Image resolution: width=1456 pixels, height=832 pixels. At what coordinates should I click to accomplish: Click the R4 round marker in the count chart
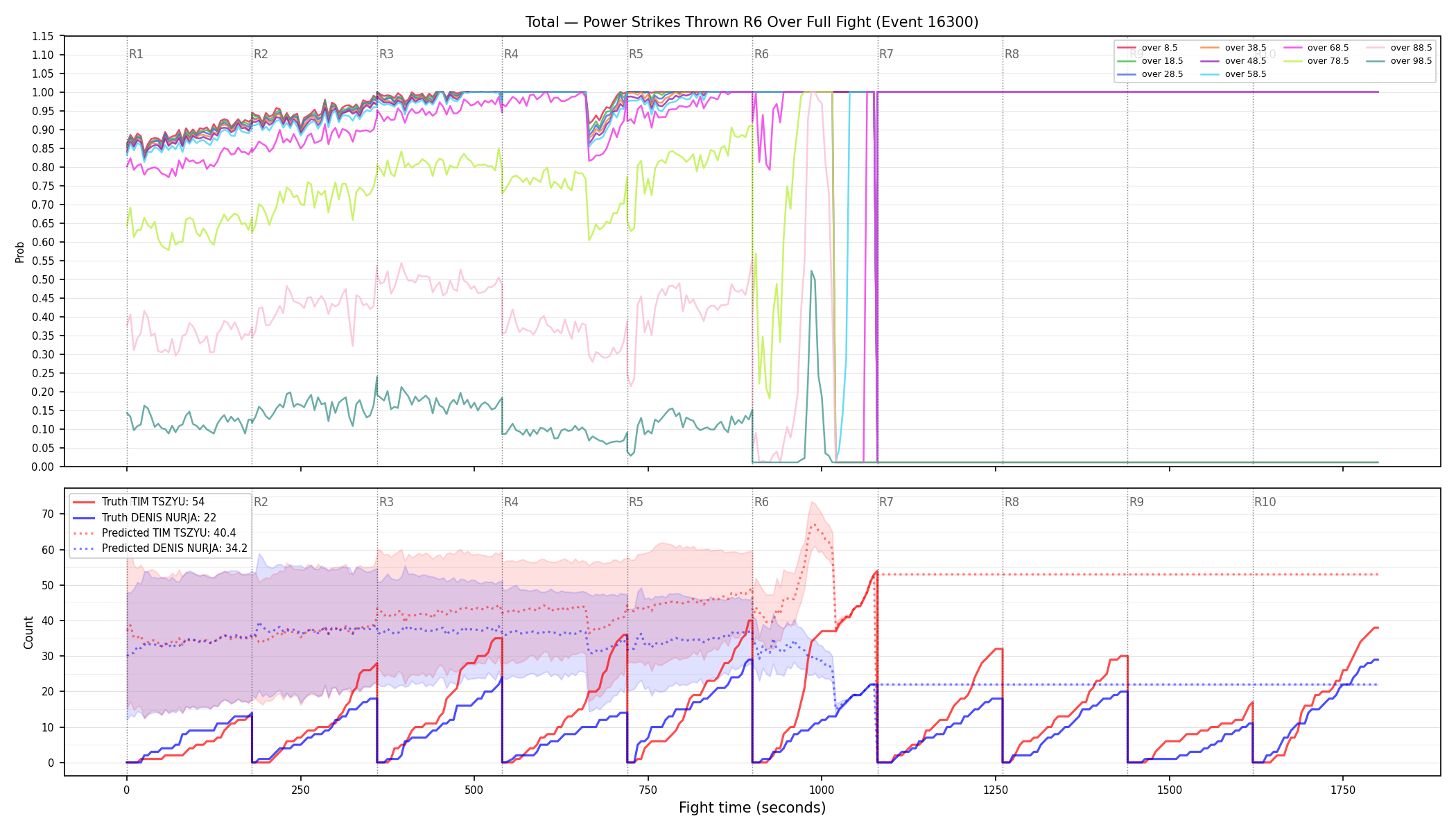[x=511, y=502]
